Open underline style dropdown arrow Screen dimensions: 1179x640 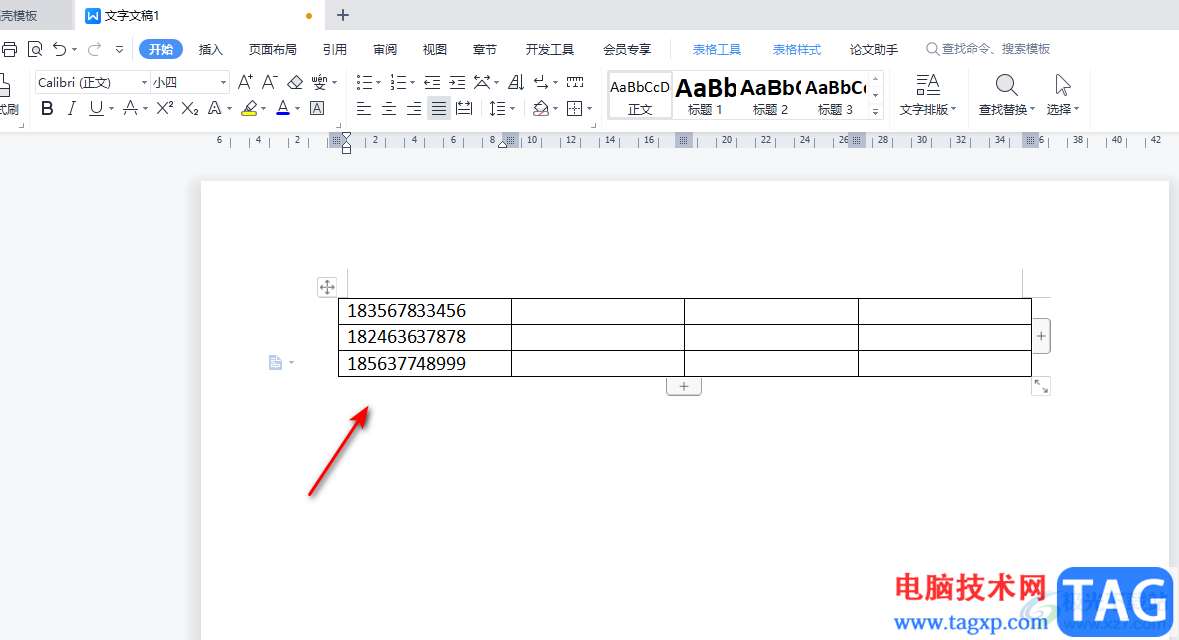[111, 109]
